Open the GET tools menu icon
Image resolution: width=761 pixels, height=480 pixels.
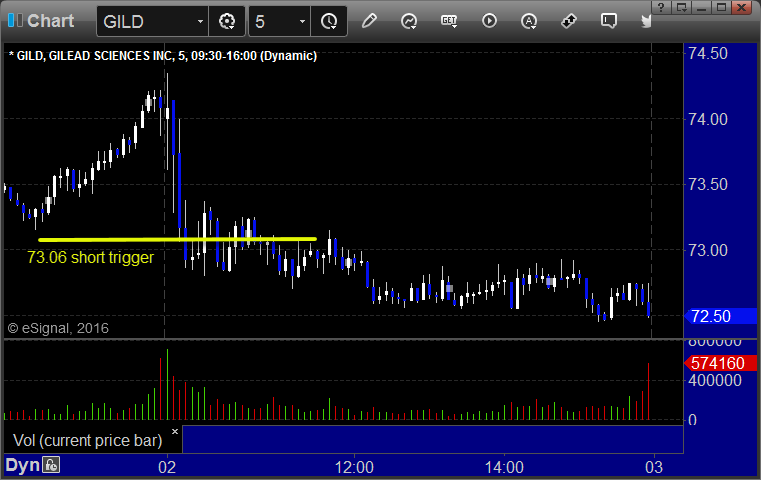click(x=449, y=21)
